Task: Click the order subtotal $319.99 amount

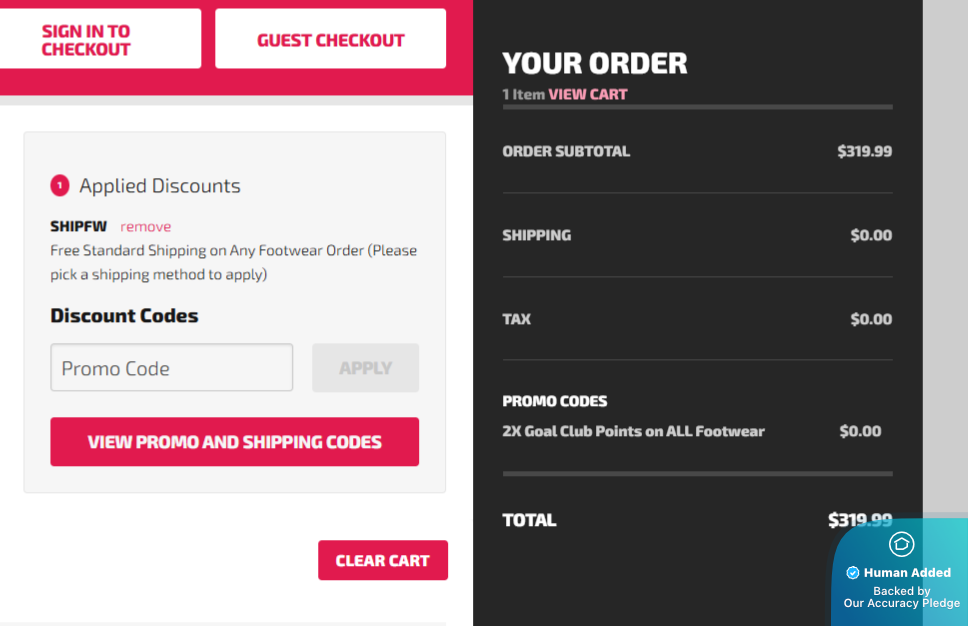Action: [x=864, y=152]
